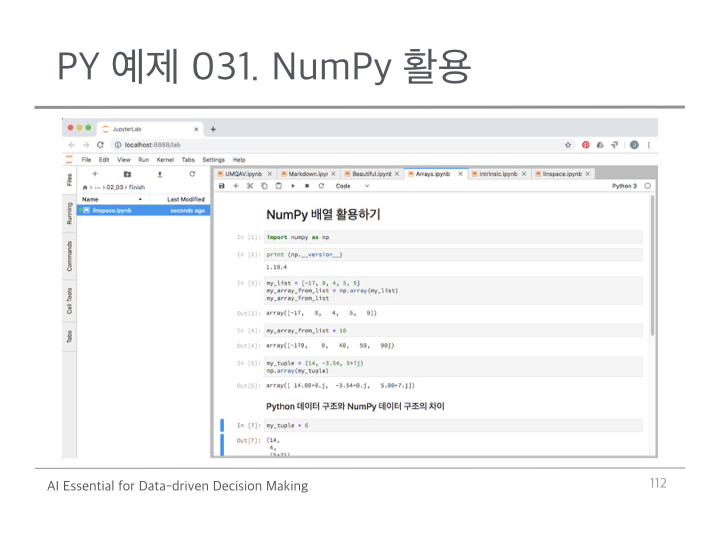This screenshot has height=540, width=720.
Task: Open the JupyterLab Tabs menu
Action: 188,160
